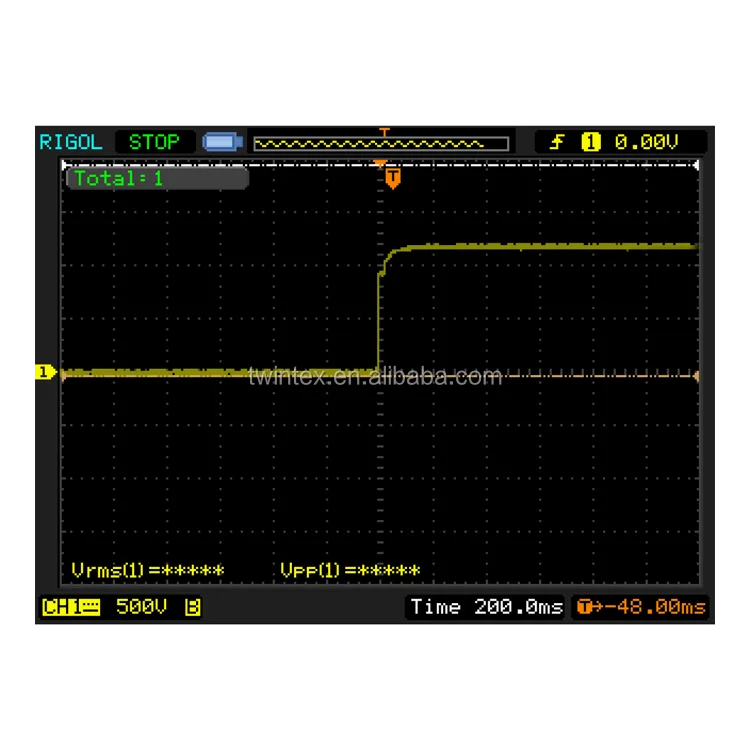Click the orange trigger level marker at right edge
Viewport: 750px width, 750px height.
[x=696, y=376]
